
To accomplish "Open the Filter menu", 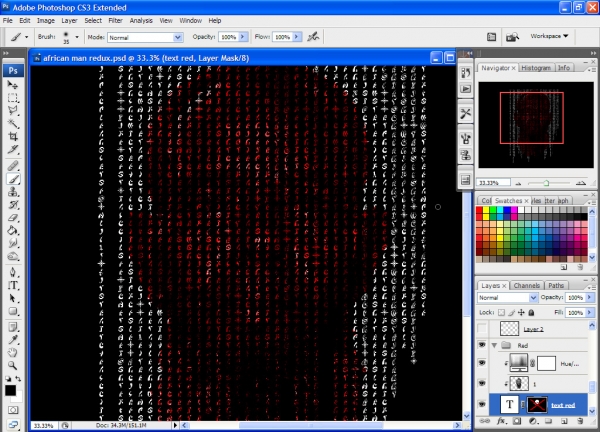I will tap(115, 21).
